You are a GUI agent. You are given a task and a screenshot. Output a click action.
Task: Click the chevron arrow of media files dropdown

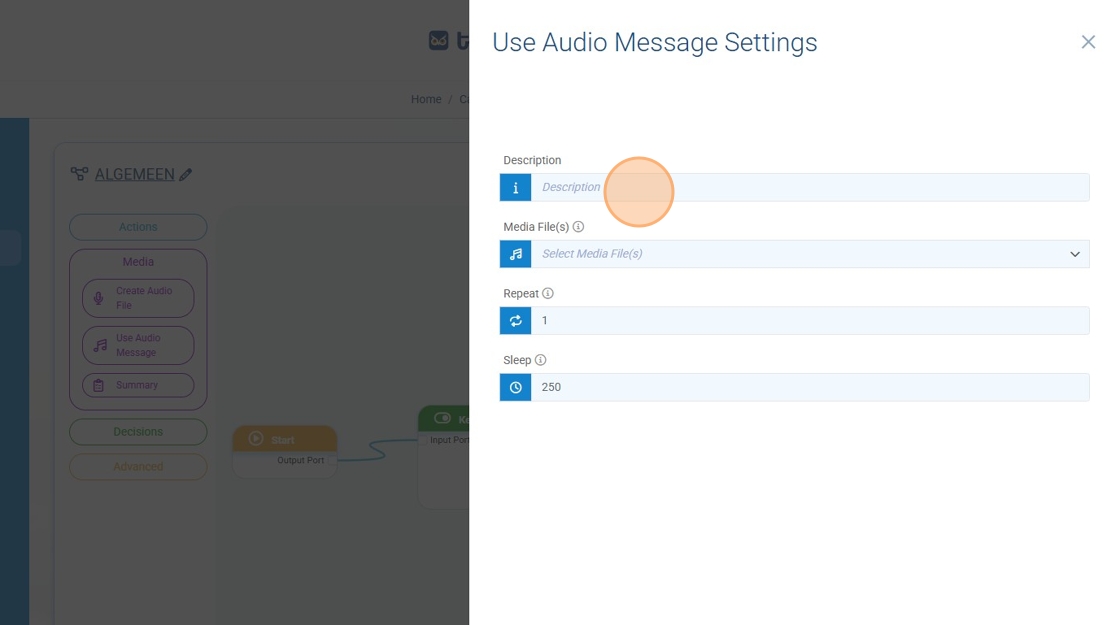1074,254
